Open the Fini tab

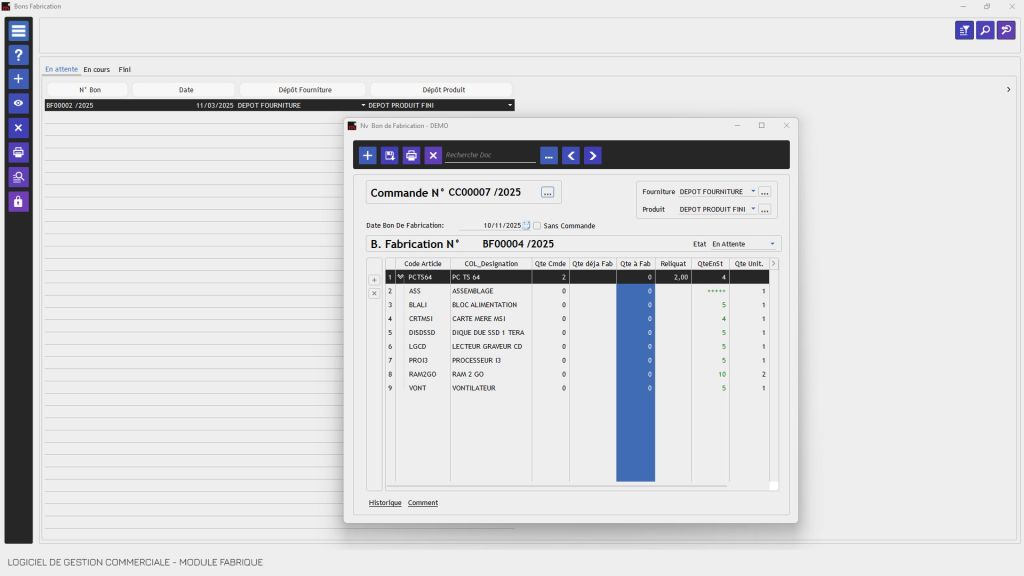(124, 69)
